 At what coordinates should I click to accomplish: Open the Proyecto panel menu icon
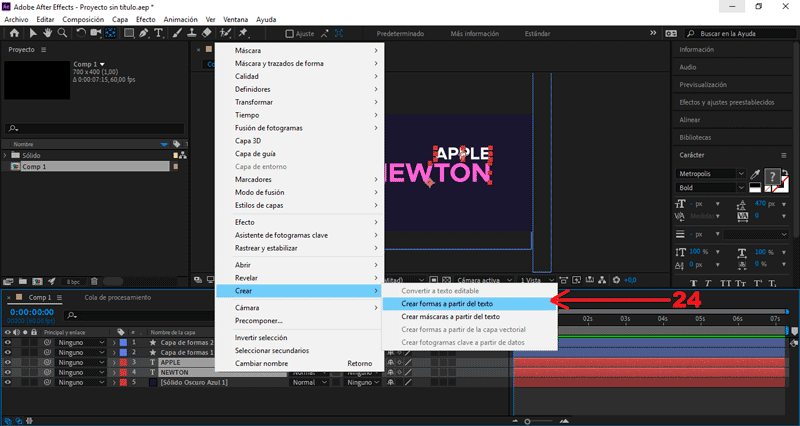tap(43, 49)
